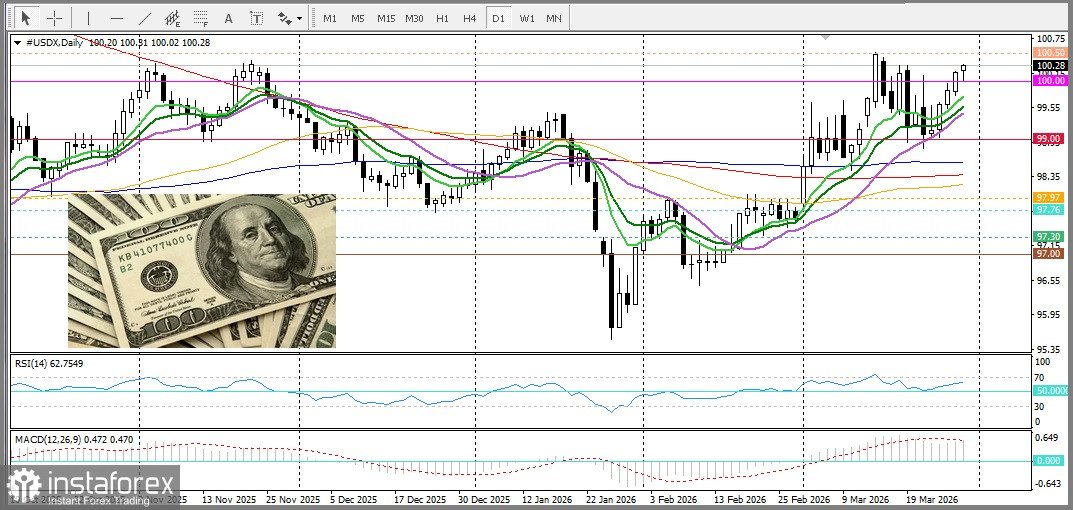This screenshot has height=510, width=1073.
Task: Click the M15 timeframe button
Action: click(385, 18)
